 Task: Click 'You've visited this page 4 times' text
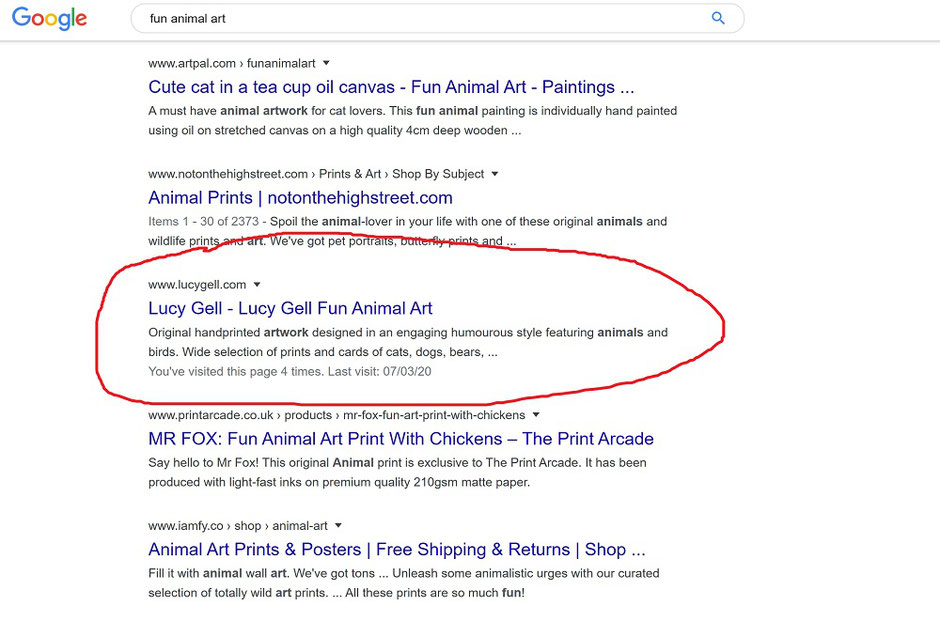point(290,372)
